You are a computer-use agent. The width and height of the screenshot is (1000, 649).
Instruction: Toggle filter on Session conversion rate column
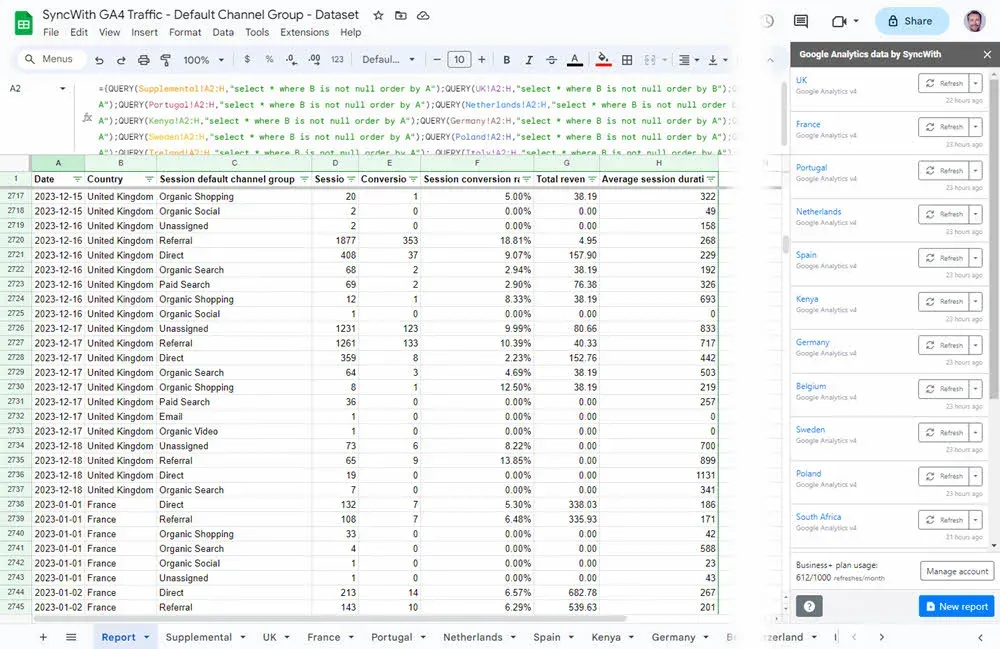click(x=526, y=179)
